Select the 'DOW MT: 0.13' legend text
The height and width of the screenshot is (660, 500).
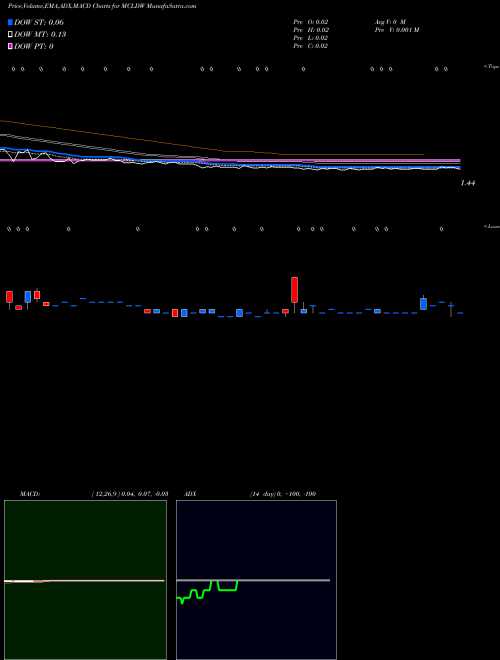(40, 35)
